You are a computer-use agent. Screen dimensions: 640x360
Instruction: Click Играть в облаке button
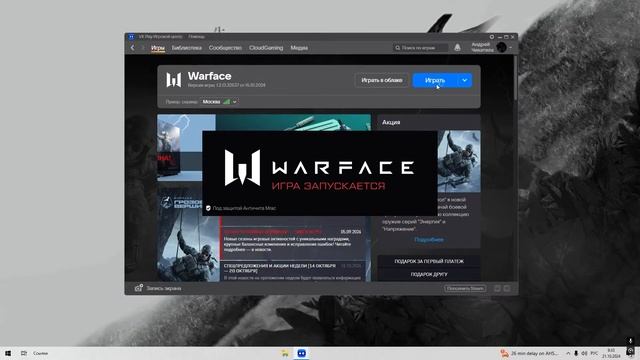click(382, 80)
